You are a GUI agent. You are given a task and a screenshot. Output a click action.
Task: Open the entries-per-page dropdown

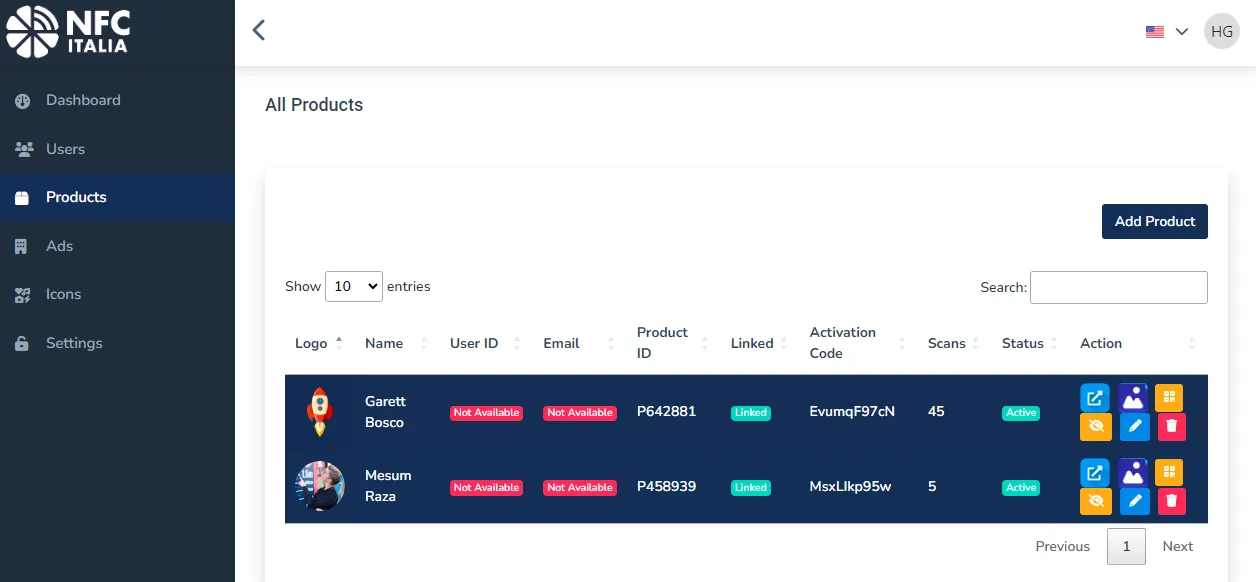(x=354, y=286)
